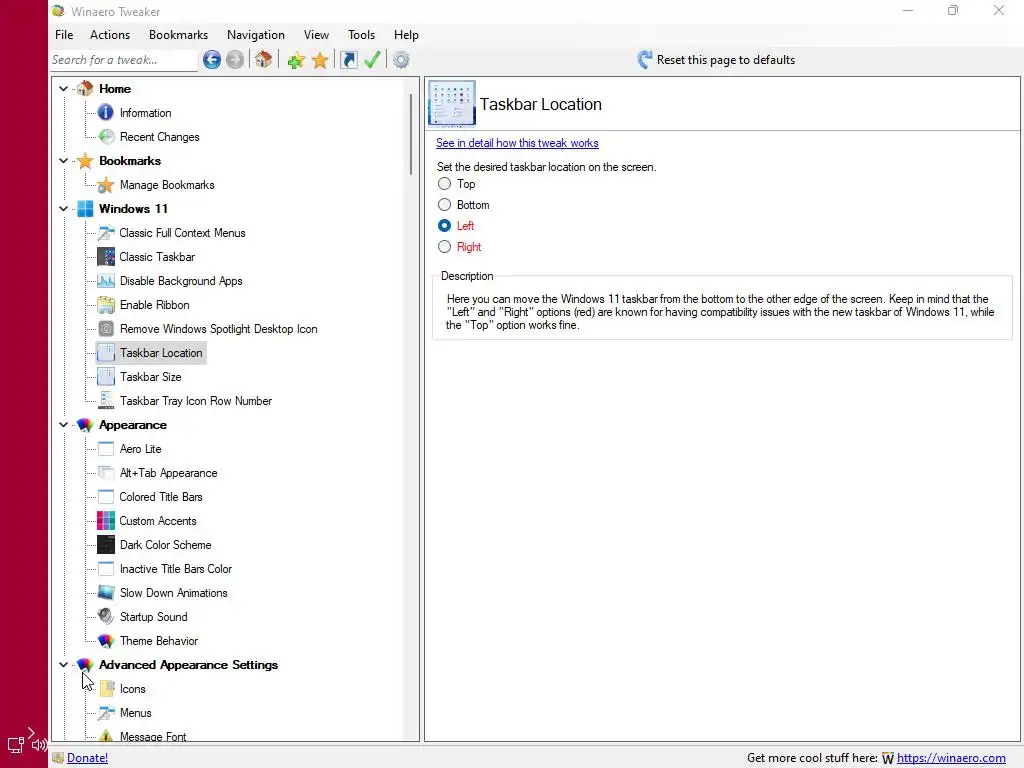Click the Enable Ribbon icon
The image size is (1024, 768).
click(106, 305)
